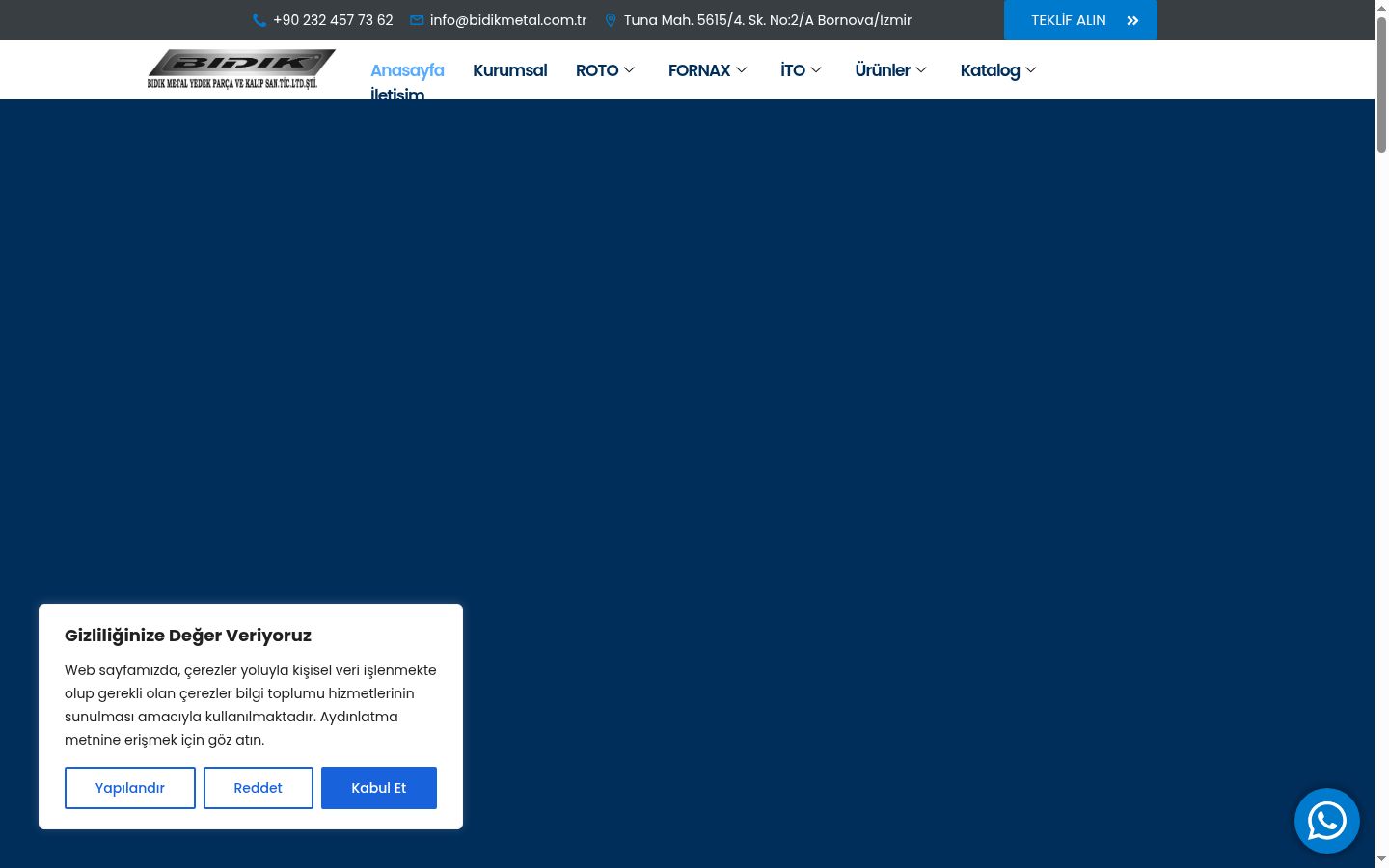Open the Kurumsal menu item
This screenshot has width=1389, height=868.
[x=509, y=70]
